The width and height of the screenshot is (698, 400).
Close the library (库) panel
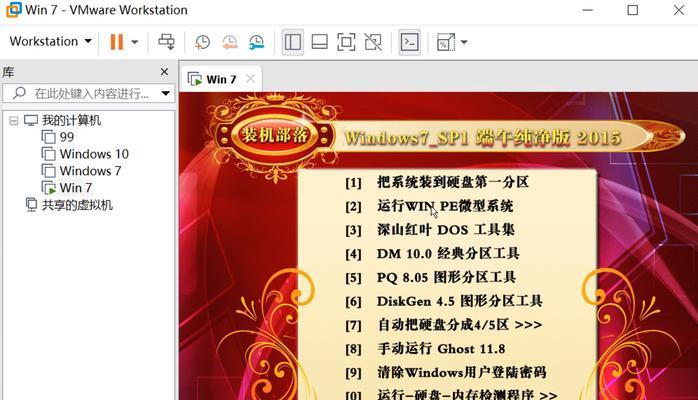pos(164,72)
